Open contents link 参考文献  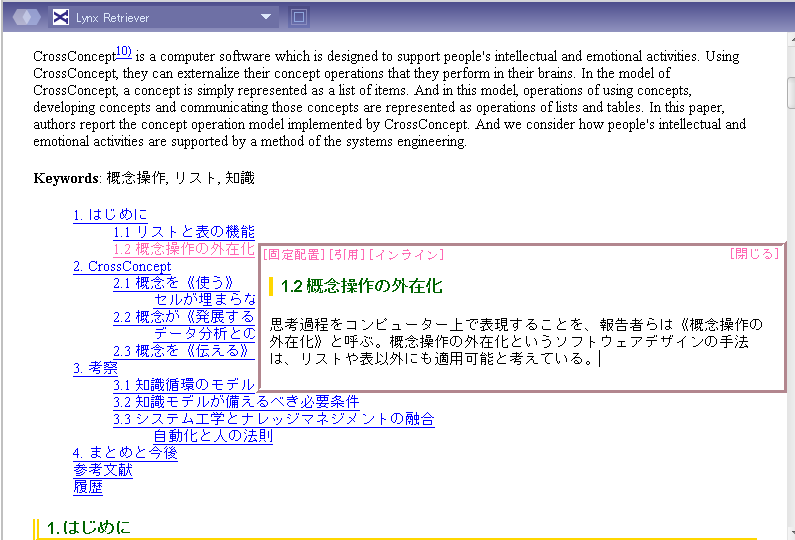click(x=103, y=470)
